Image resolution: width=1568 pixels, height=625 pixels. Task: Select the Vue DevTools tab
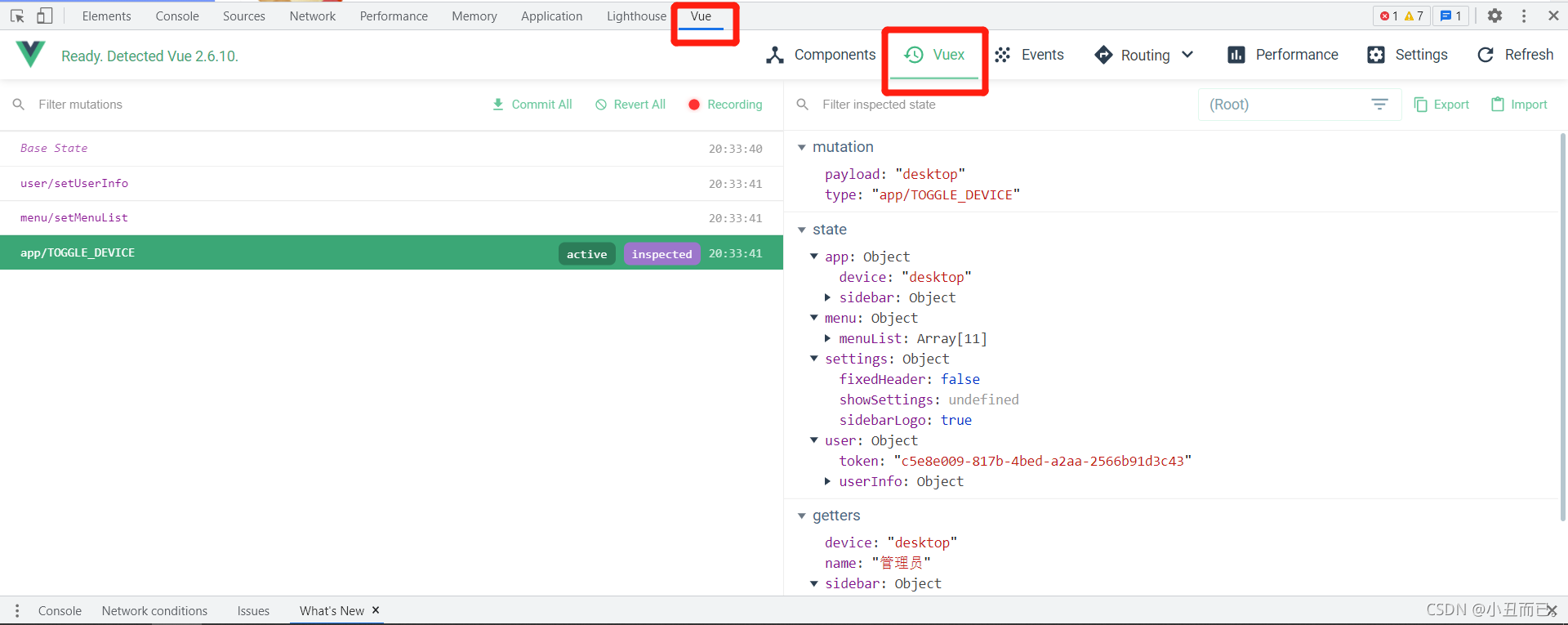(701, 16)
